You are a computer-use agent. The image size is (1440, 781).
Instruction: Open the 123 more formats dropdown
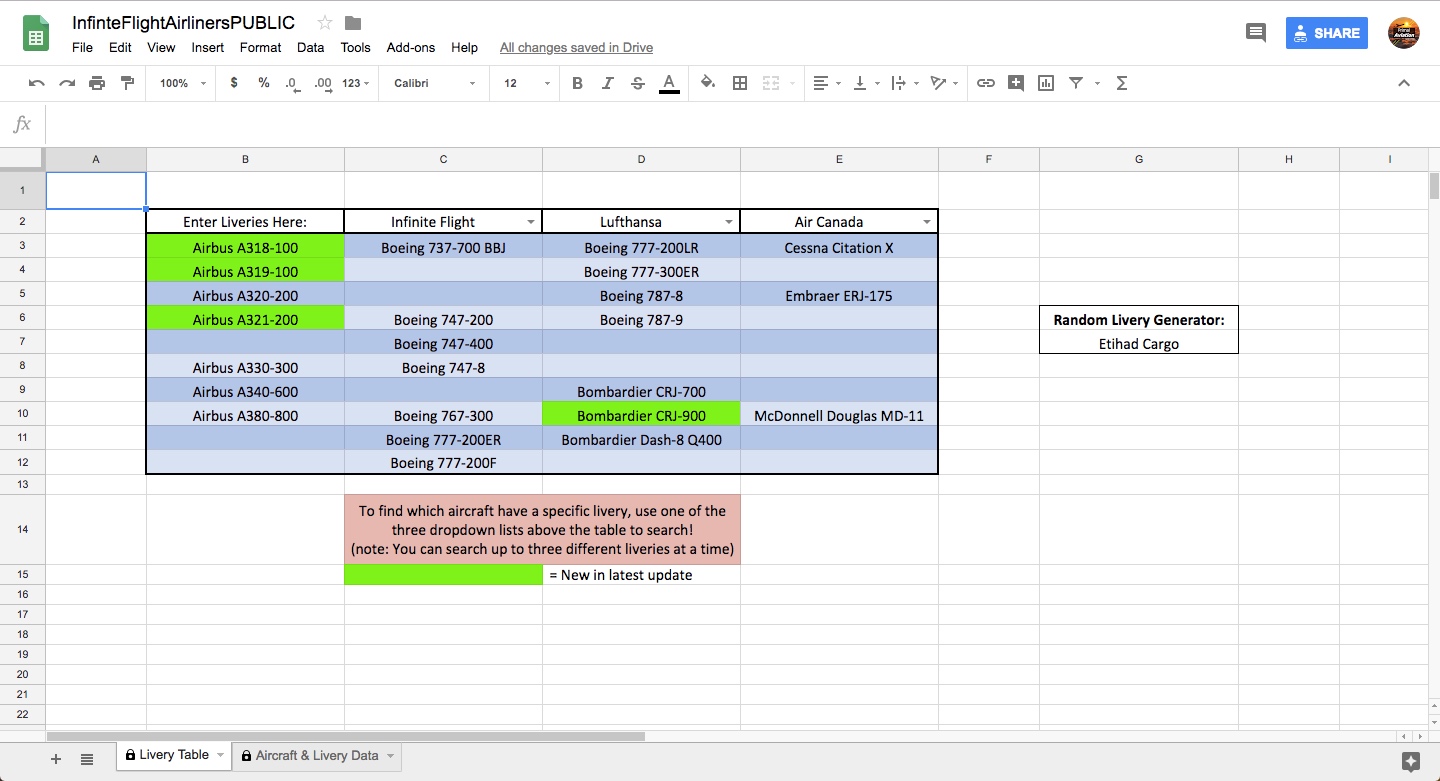[355, 83]
